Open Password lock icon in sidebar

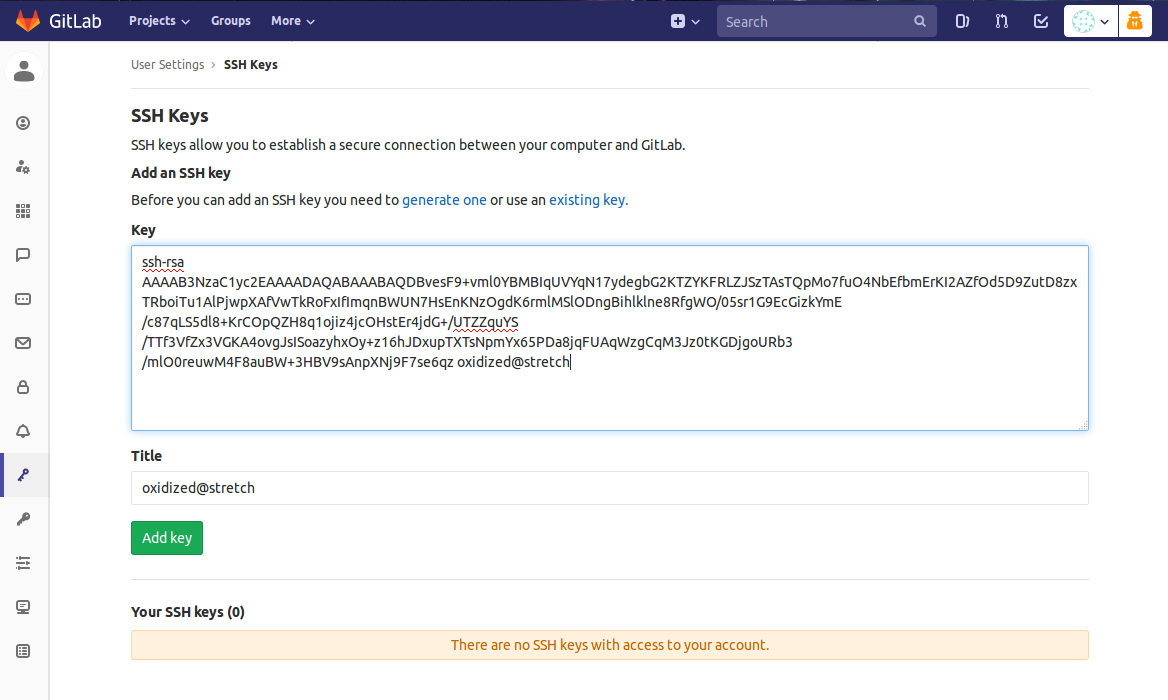pyautogui.click(x=23, y=387)
